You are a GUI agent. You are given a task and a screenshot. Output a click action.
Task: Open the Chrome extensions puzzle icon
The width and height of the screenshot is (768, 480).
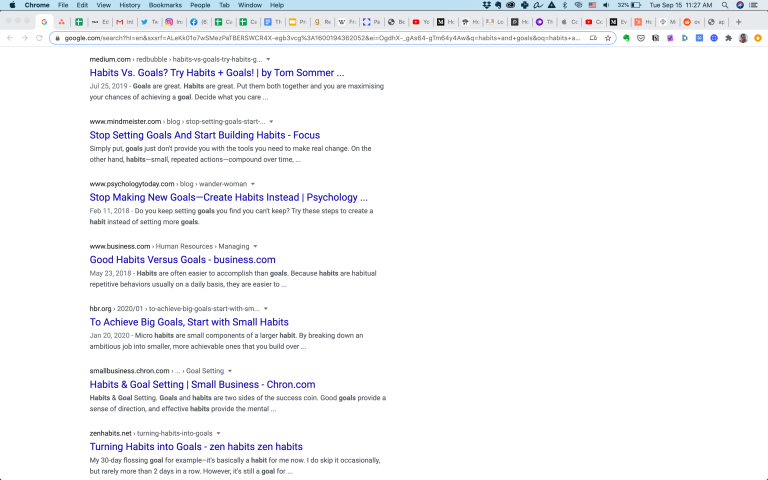(x=729, y=38)
